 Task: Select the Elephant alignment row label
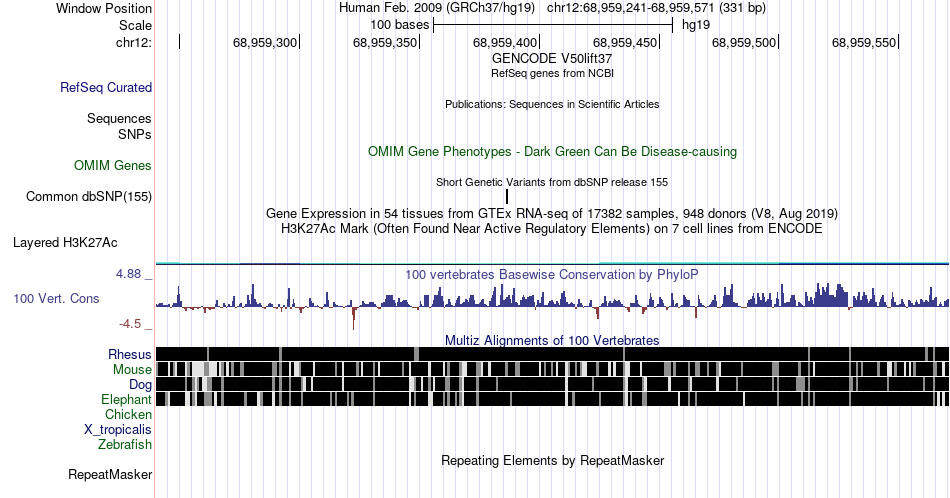click(127, 399)
